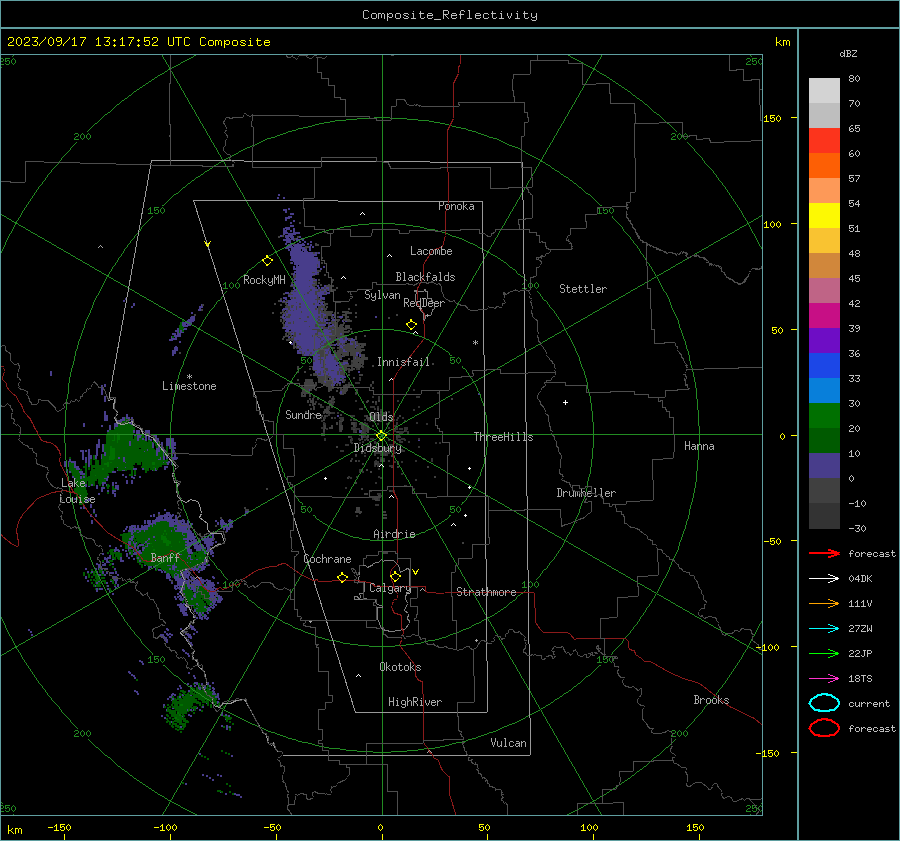The height and width of the screenshot is (841, 900).
Task: Click the Ponoka town label
Action: [456, 206]
